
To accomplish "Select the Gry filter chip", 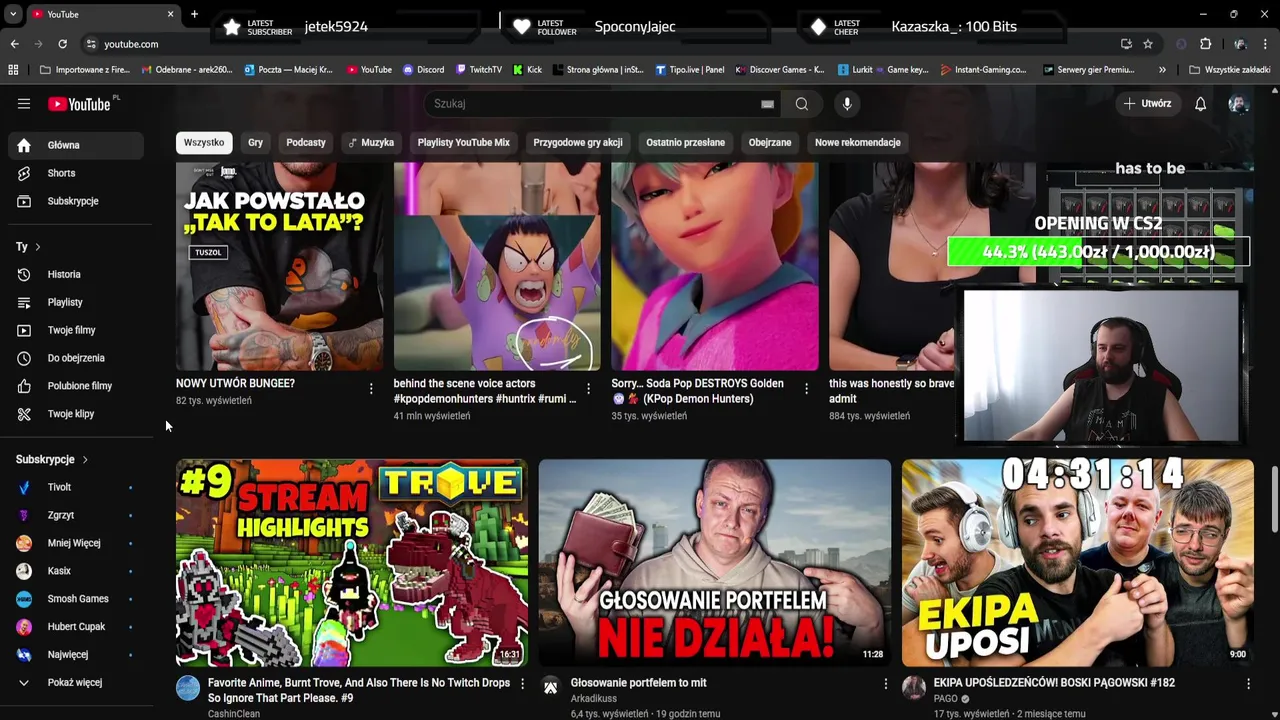I will pos(256,143).
